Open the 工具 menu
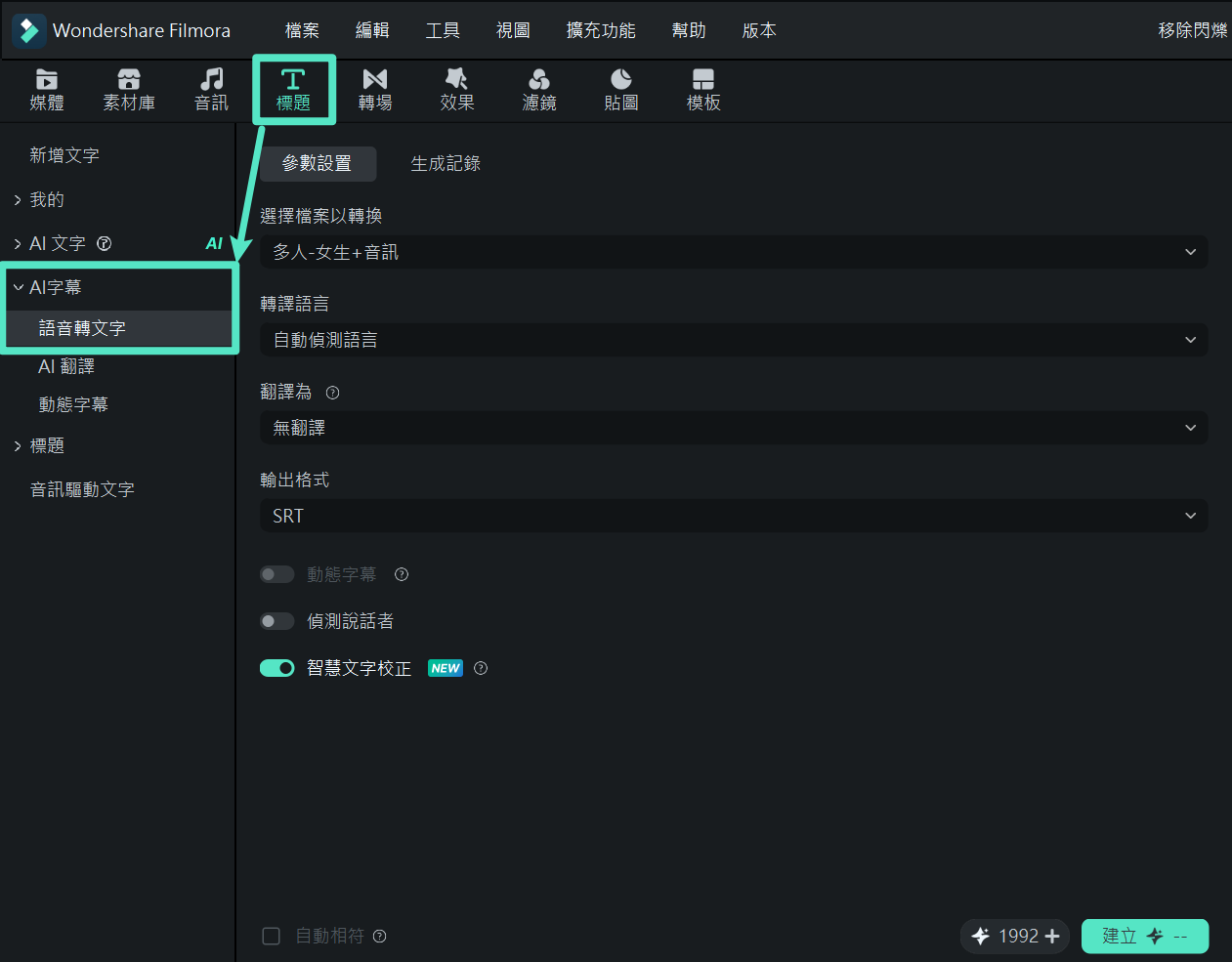1232x962 pixels. (x=443, y=30)
